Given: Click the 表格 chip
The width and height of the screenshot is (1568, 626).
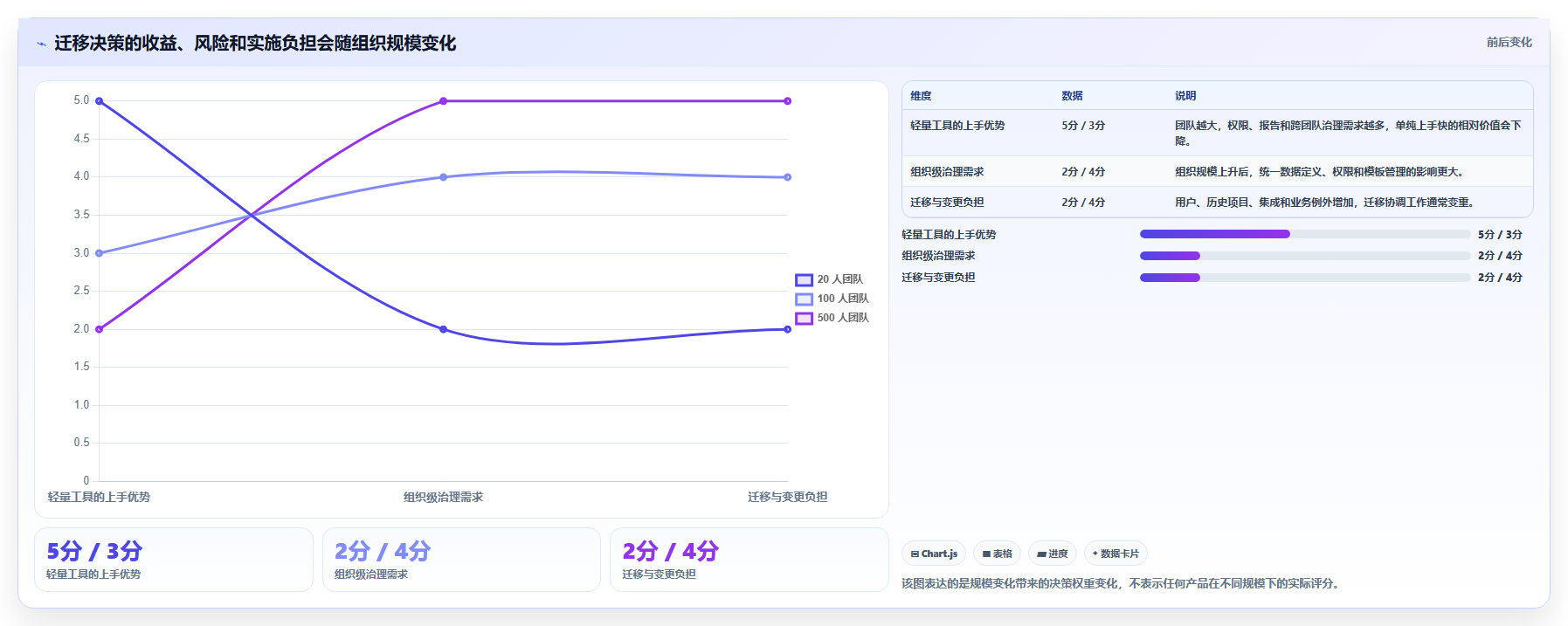Looking at the screenshot, I should pos(997,554).
